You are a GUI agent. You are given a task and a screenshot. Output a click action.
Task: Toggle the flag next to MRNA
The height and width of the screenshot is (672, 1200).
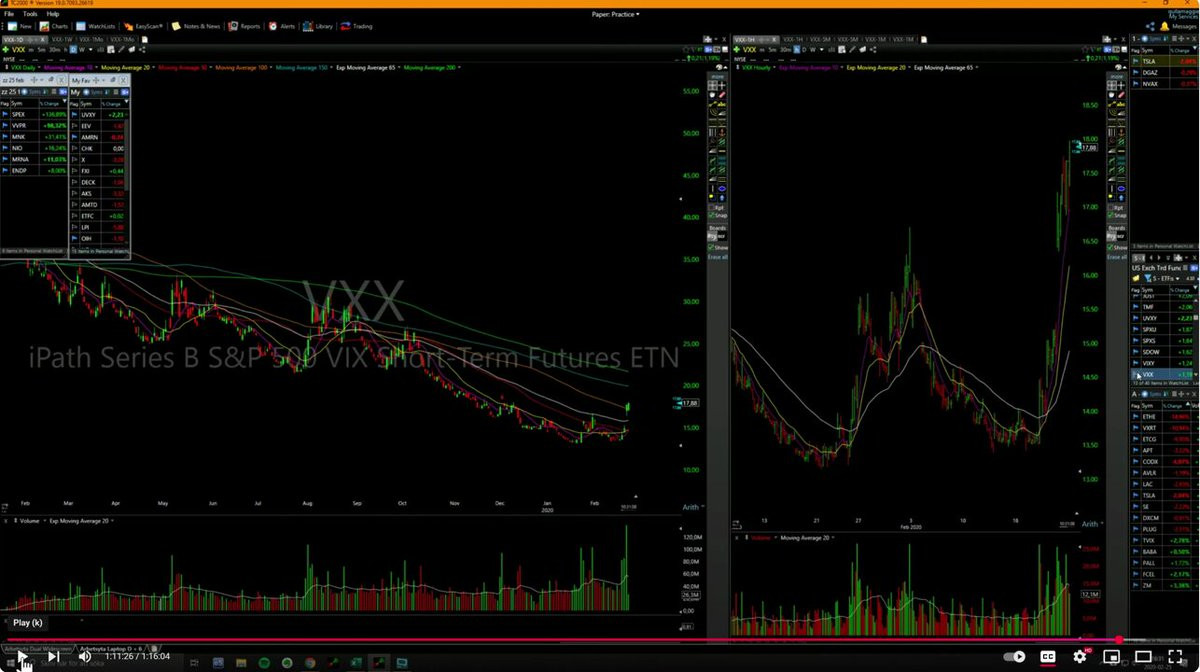[x=5, y=159]
